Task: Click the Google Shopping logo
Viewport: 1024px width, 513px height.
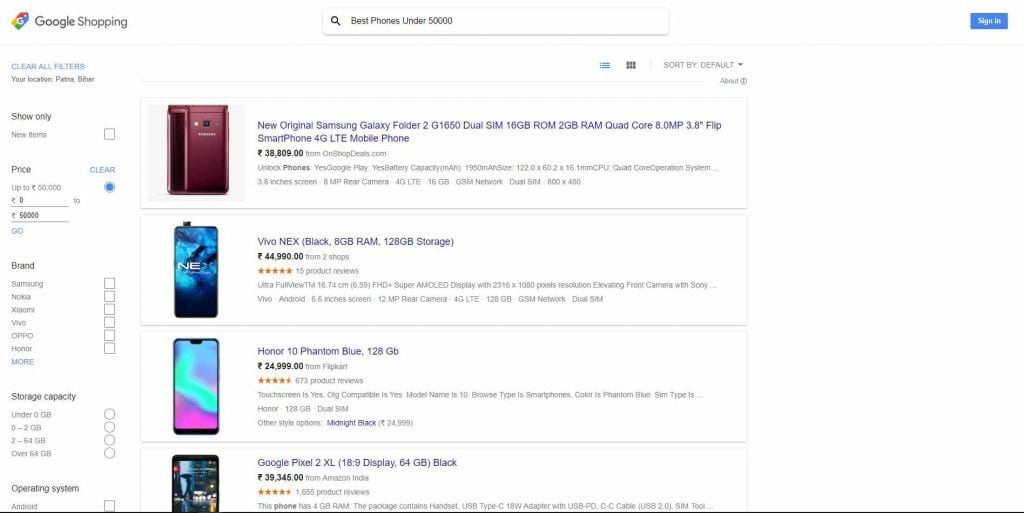Action: click(x=69, y=22)
